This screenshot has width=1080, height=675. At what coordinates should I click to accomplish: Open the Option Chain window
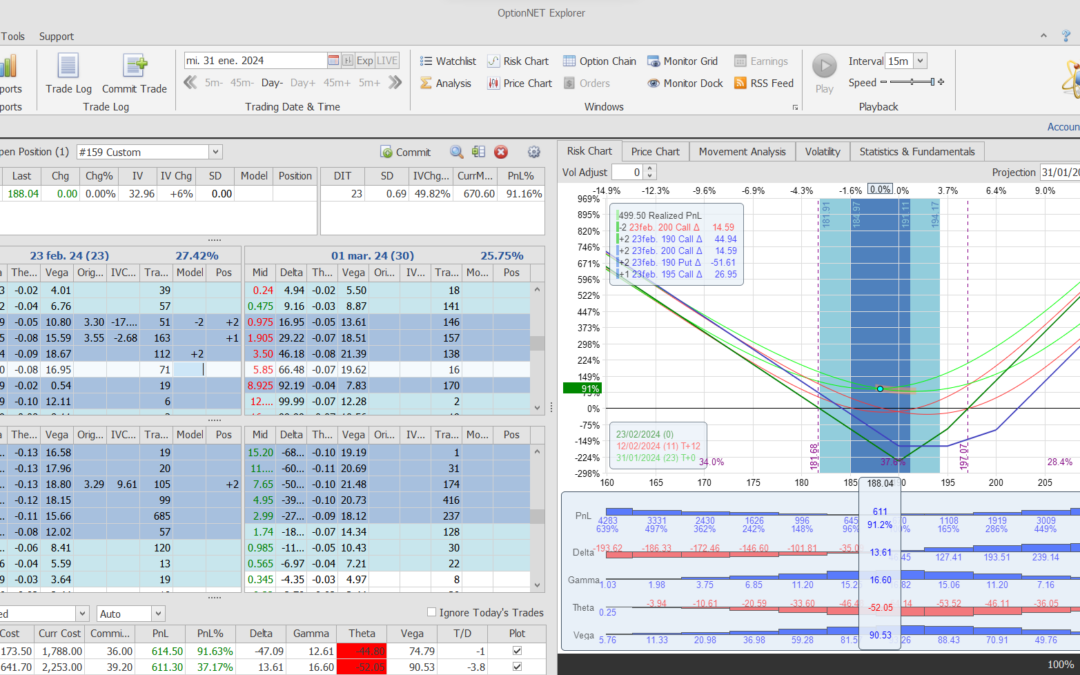pos(599,61)
